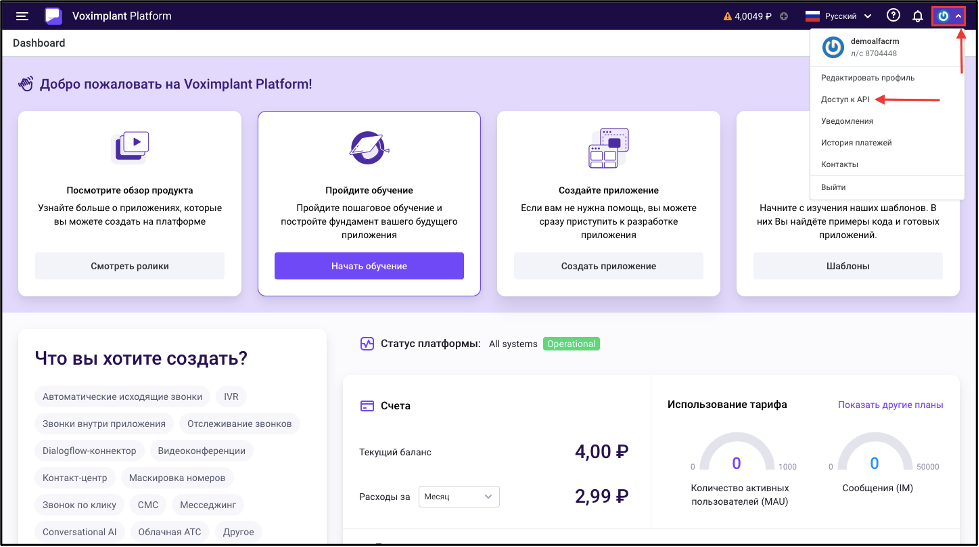The width and height of the screenshot is (979, 547).
Task: Click account number л/с 8704448
Action: (x=873, y=54)
